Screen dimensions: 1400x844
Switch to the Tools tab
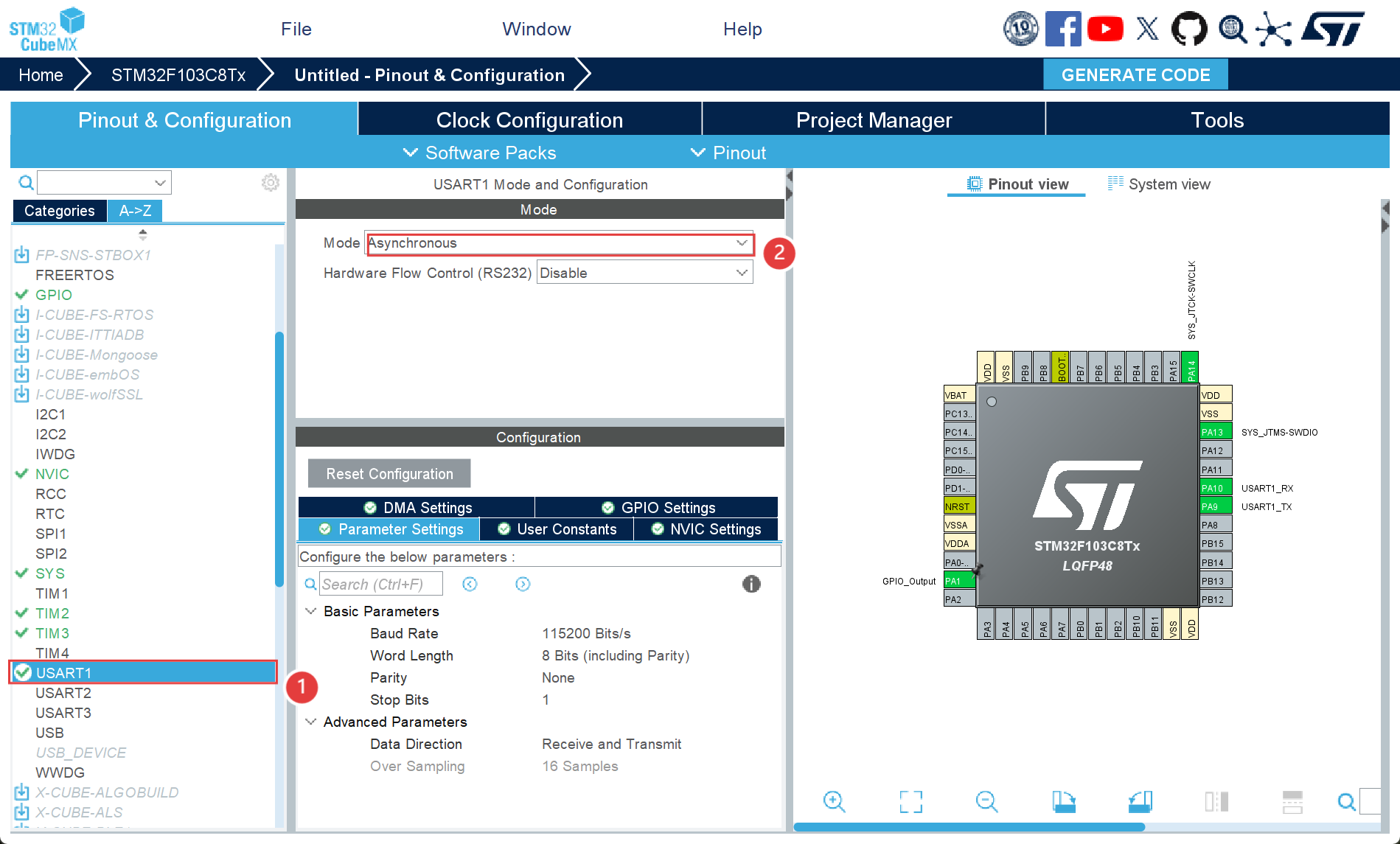(1217, 119)
